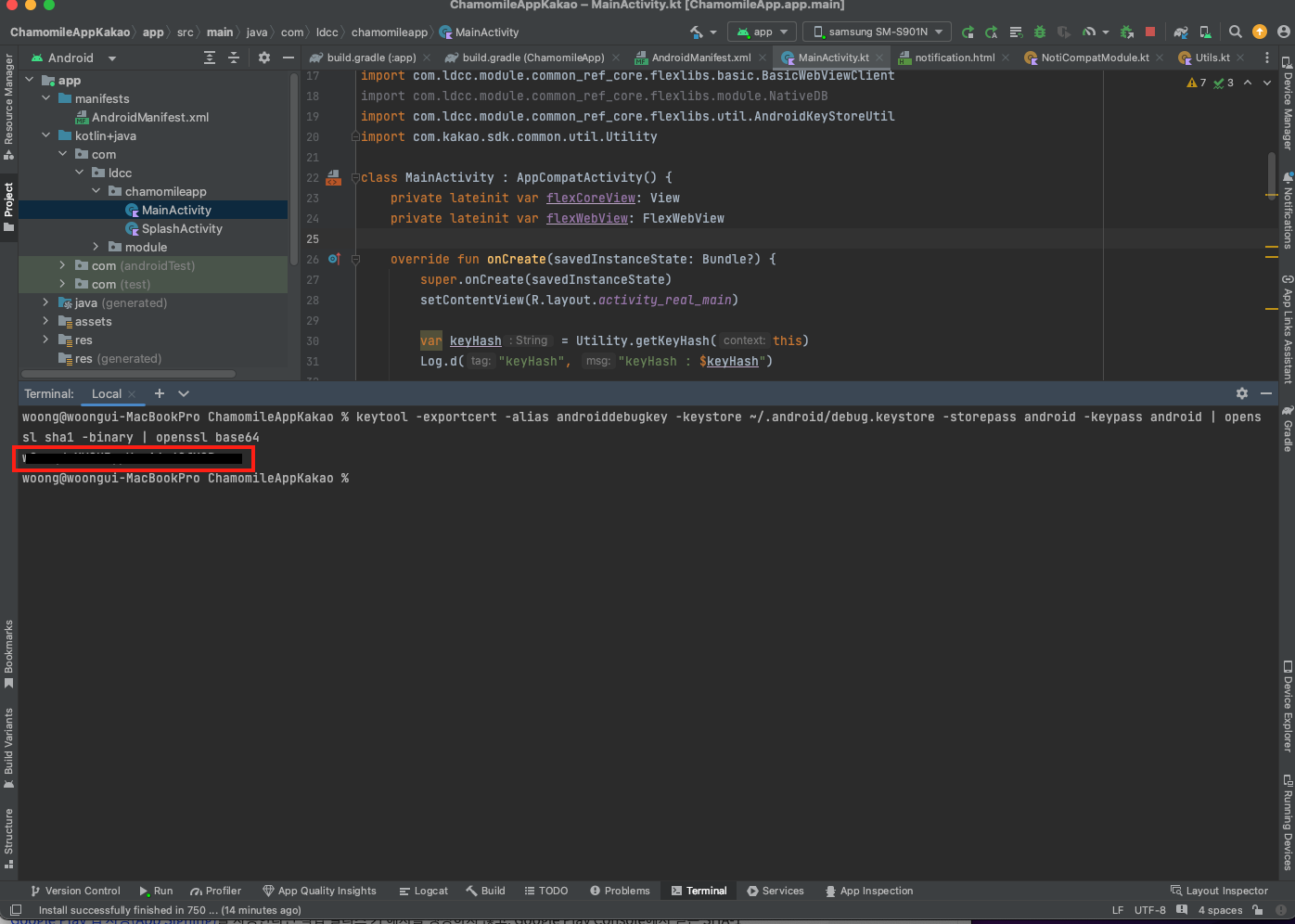Open terminal panel settings gear
Screen dimensions: 1295x924
click(1242, 393)
